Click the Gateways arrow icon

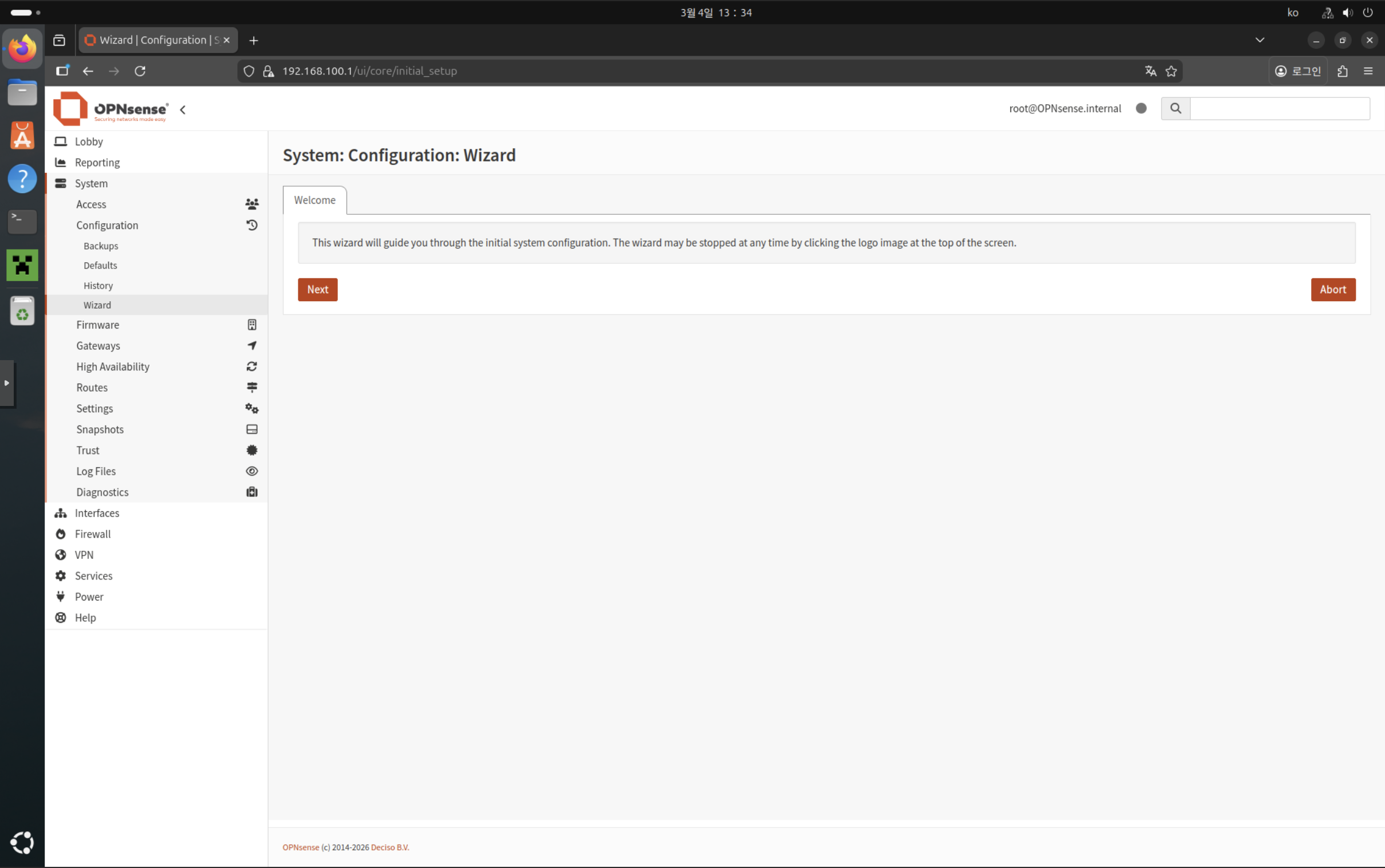pos(251,346)
